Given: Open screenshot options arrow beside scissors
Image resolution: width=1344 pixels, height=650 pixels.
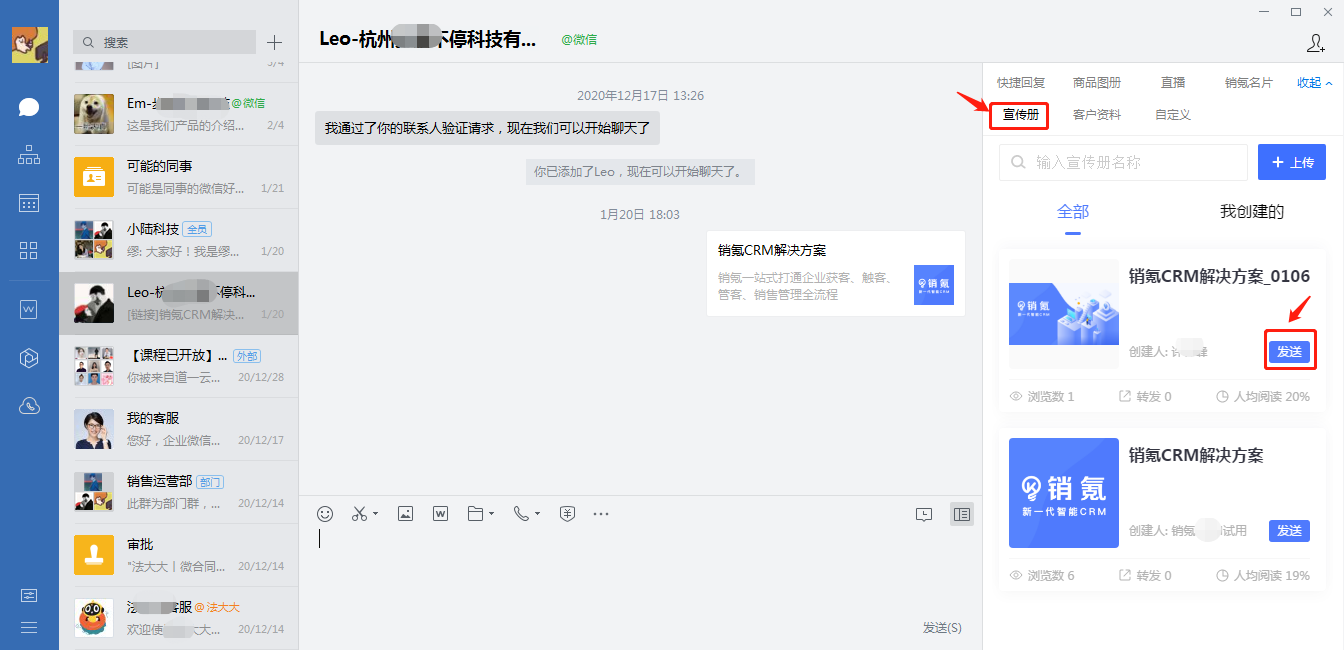Looking at the screenshot, I should [375, 514].
